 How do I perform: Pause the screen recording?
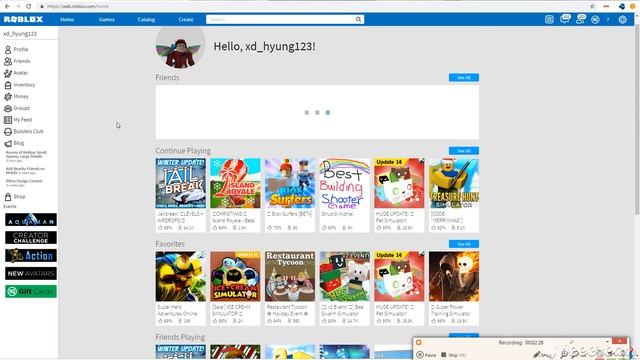coord(427,355)
